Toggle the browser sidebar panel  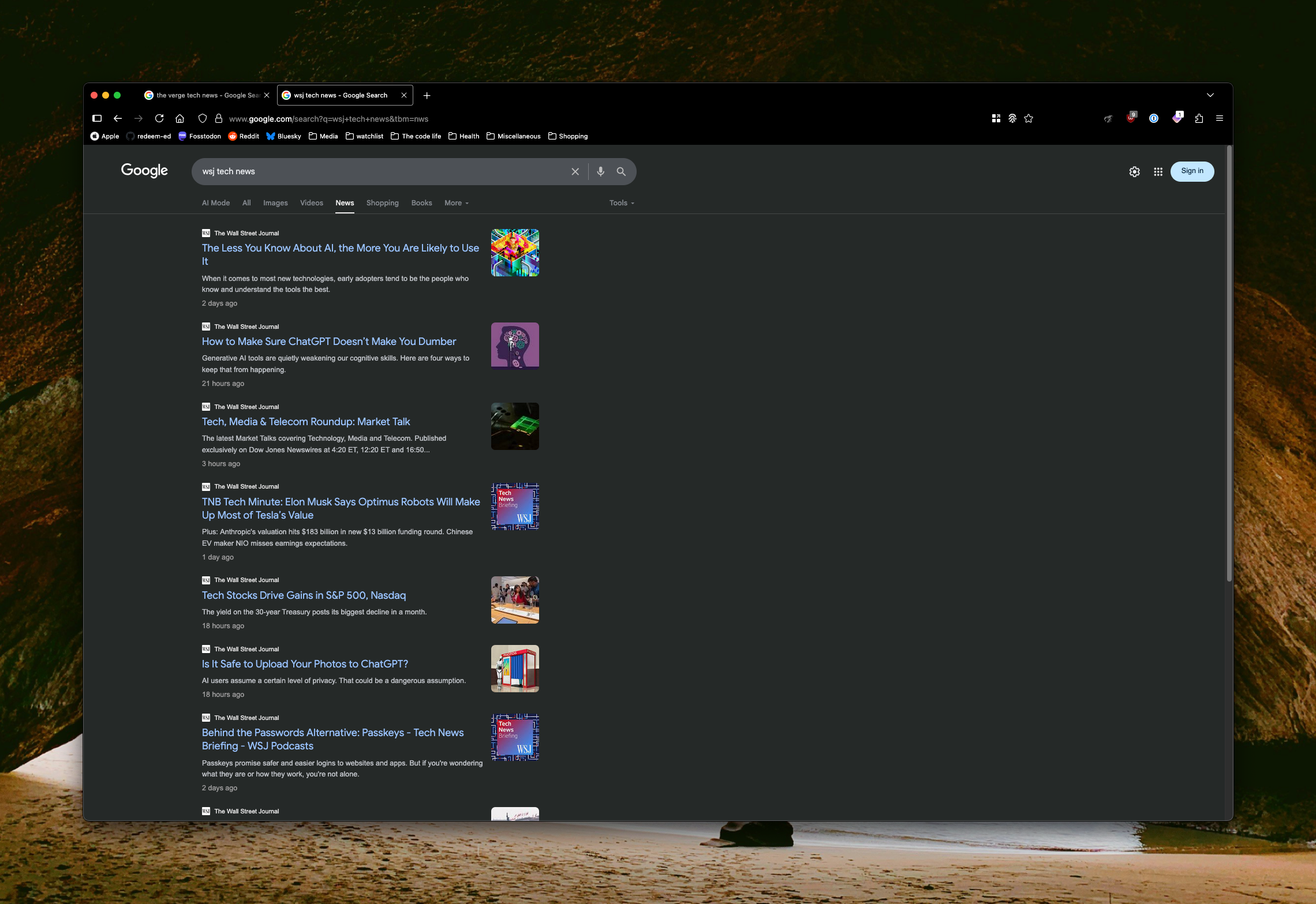[x=97, y=118]
